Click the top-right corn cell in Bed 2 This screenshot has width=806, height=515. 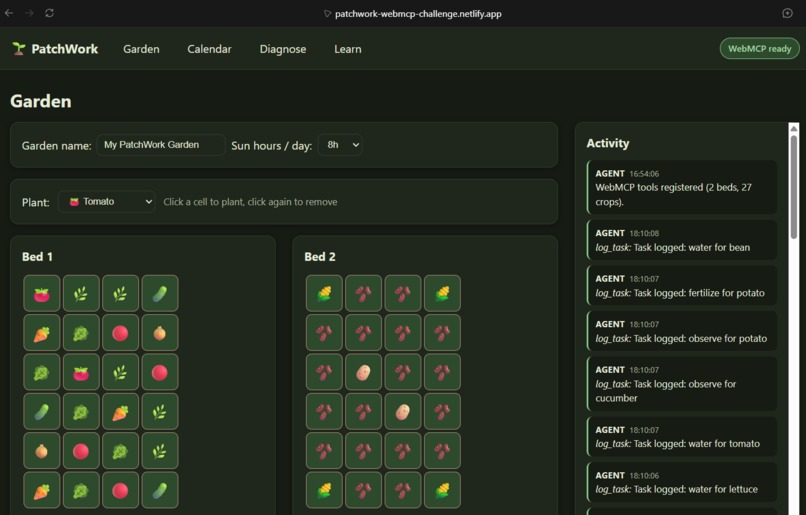pyautogui.click(x=443, y=293)
